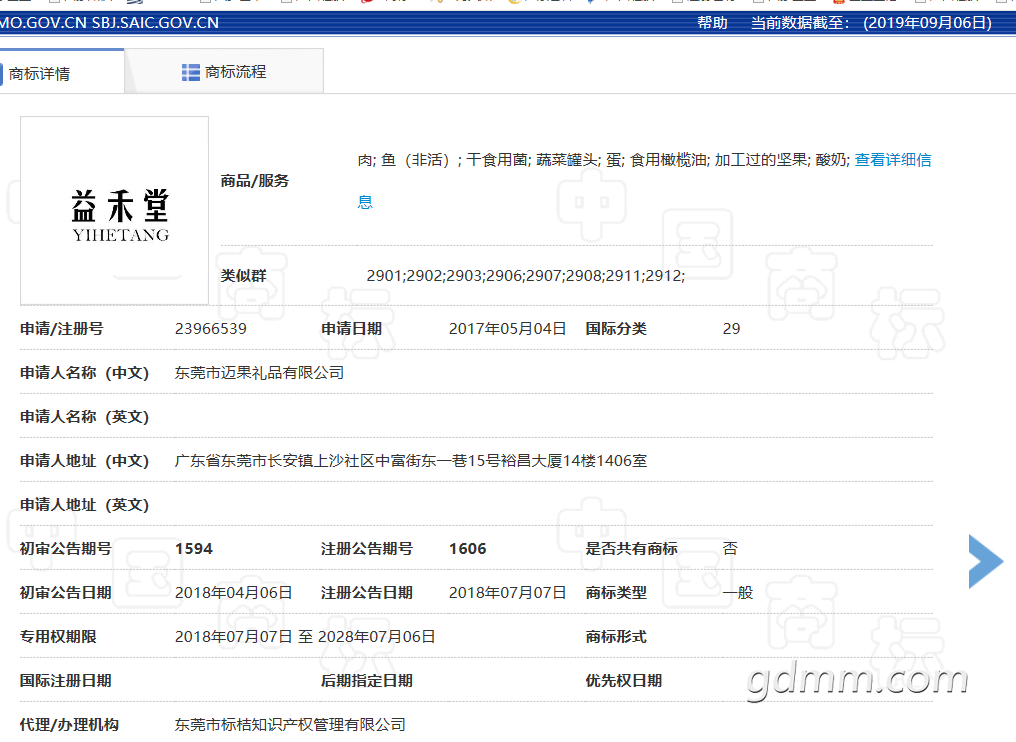
Task: Click the 申请/注册号 label
Action: tap(62, 329)
